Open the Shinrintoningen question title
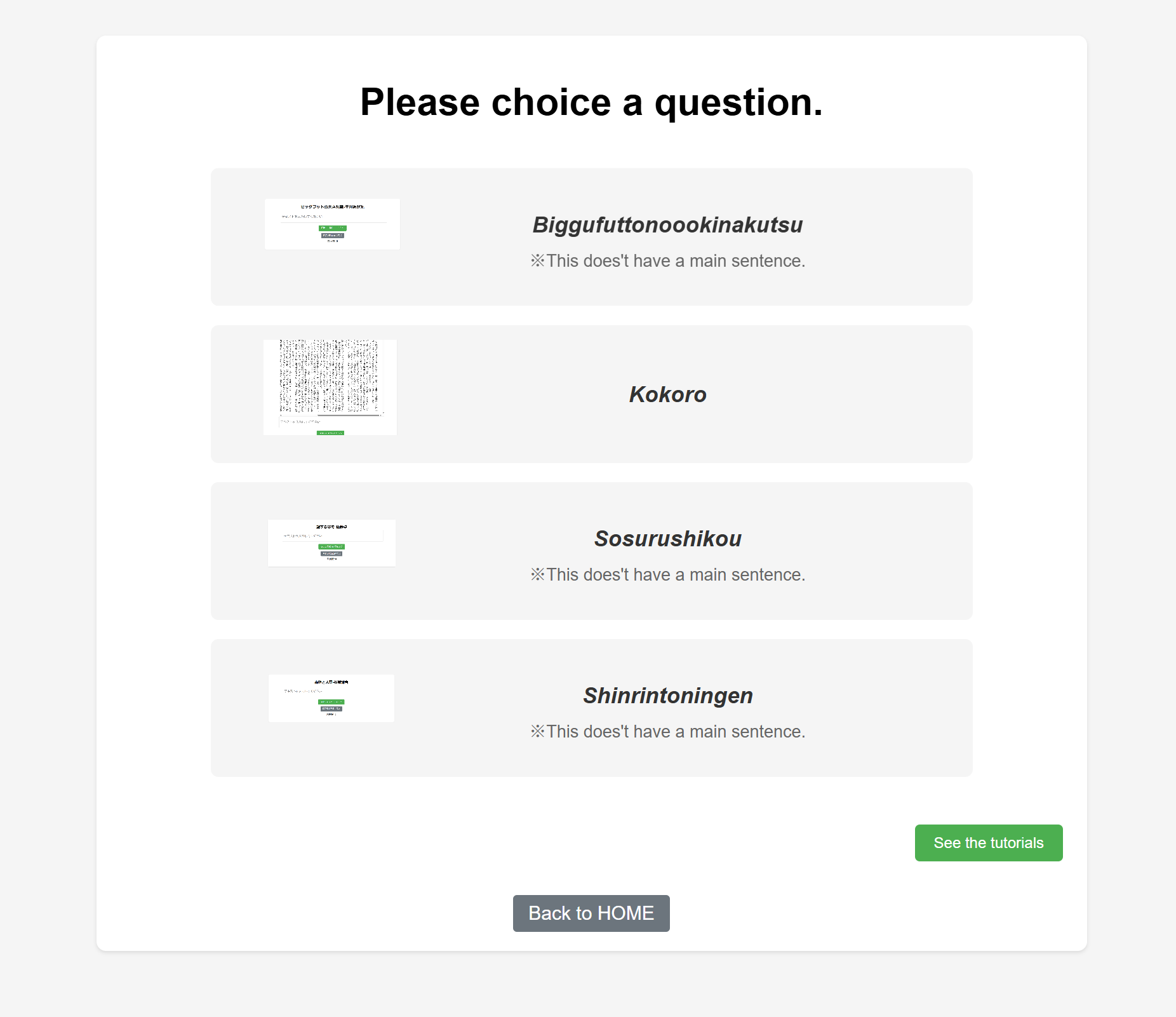Image resolution: width=1176 pixels, height=1017 pixels. 667,696
